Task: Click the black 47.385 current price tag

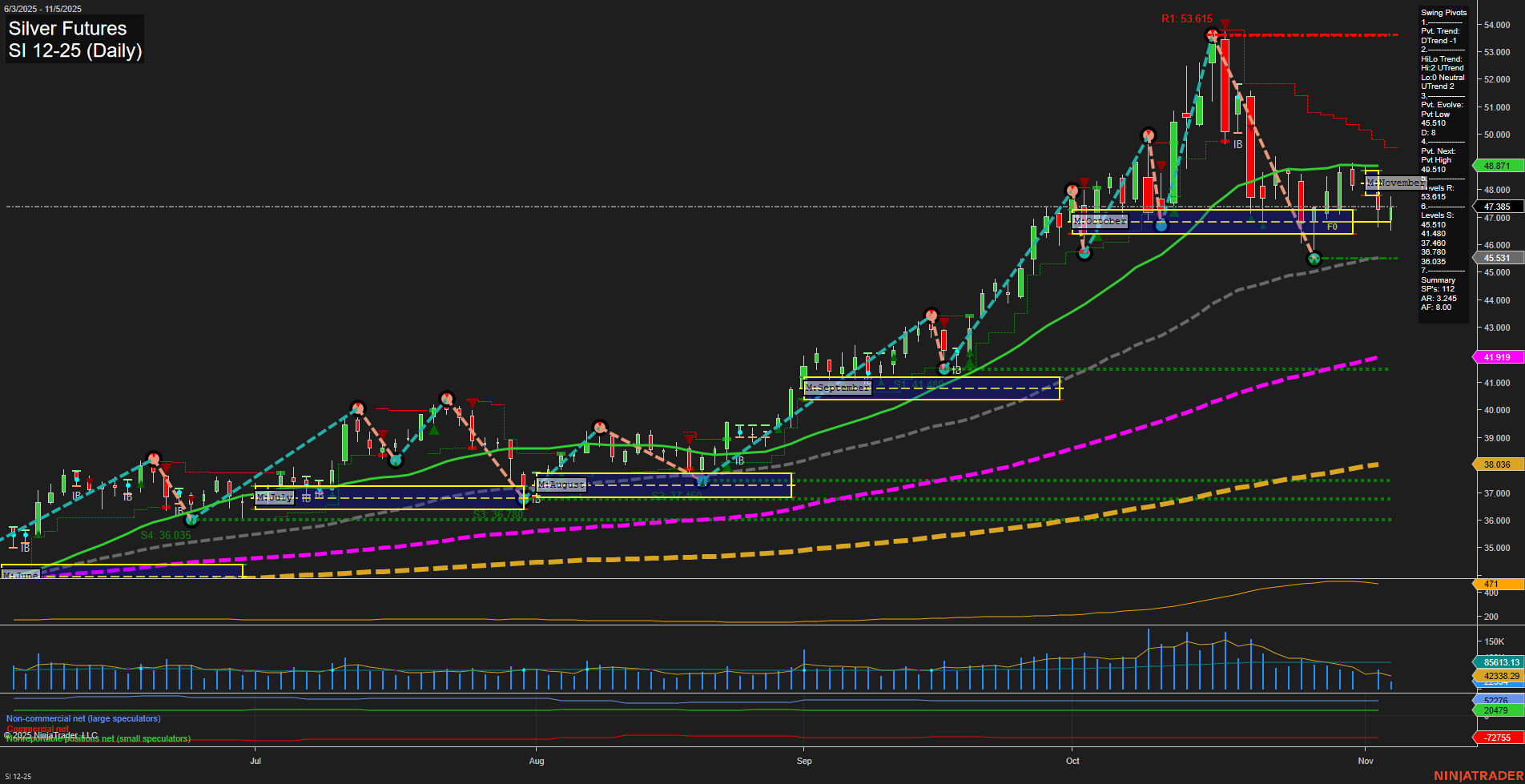Action: [1496, 206]
